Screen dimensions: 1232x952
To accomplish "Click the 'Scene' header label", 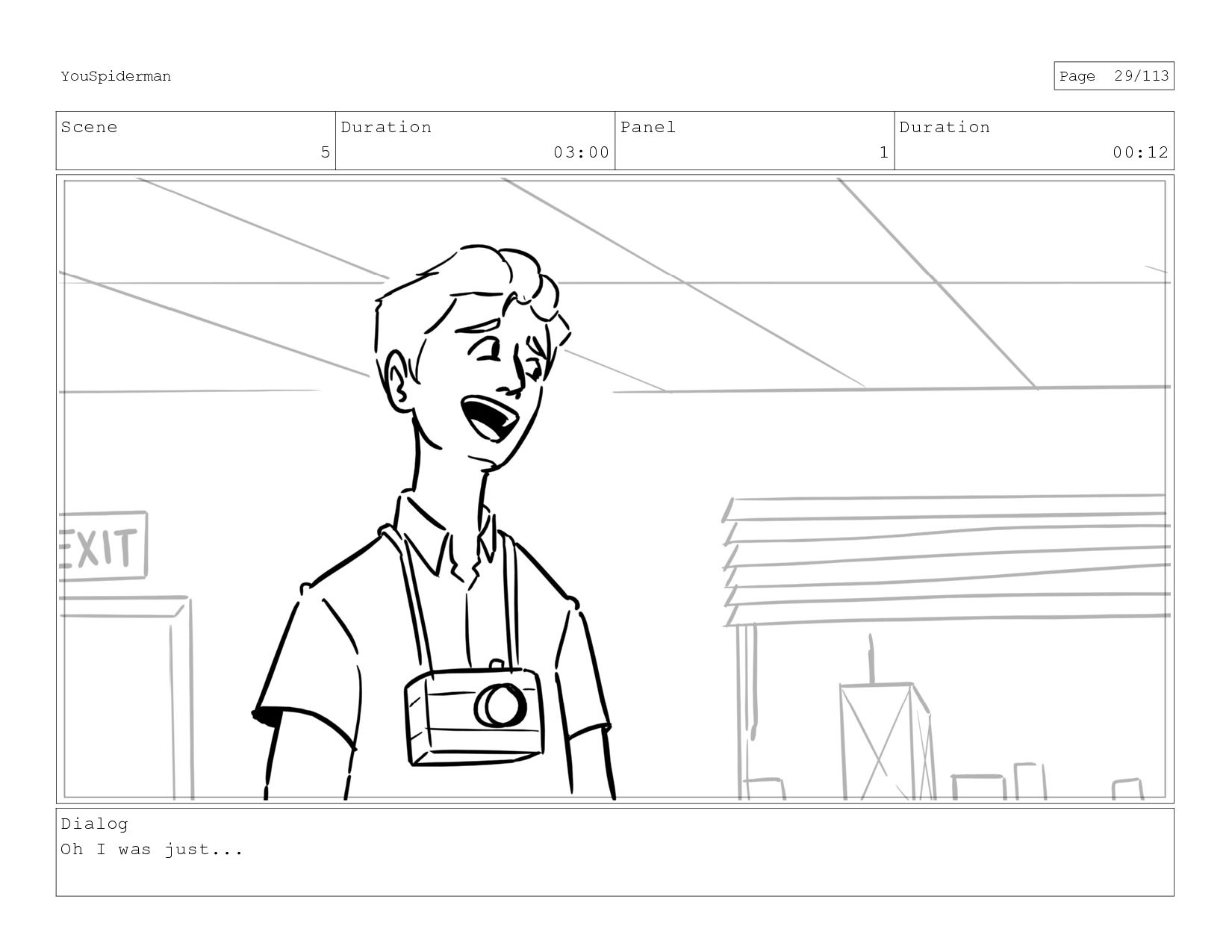I will [89, 127].
